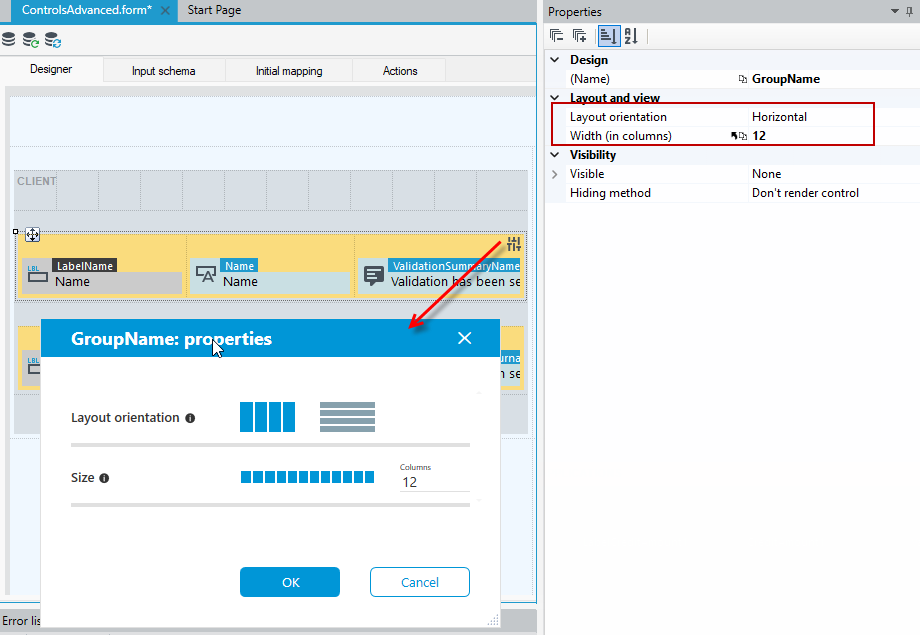Viewport: 920px width, 635px height.
Task: Choose the vertical rows layout orientation
Action: tap(347, 417)
